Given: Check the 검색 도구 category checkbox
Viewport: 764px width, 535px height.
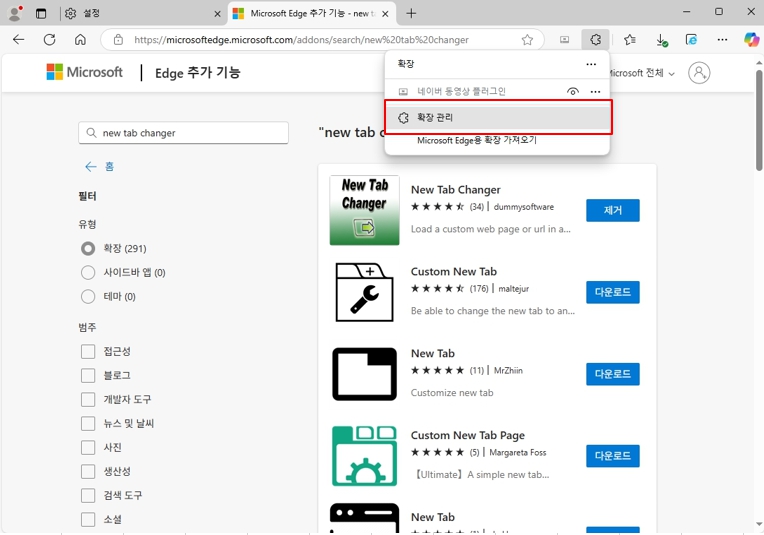Looking at the screenshot, I should tap(88, 495).
